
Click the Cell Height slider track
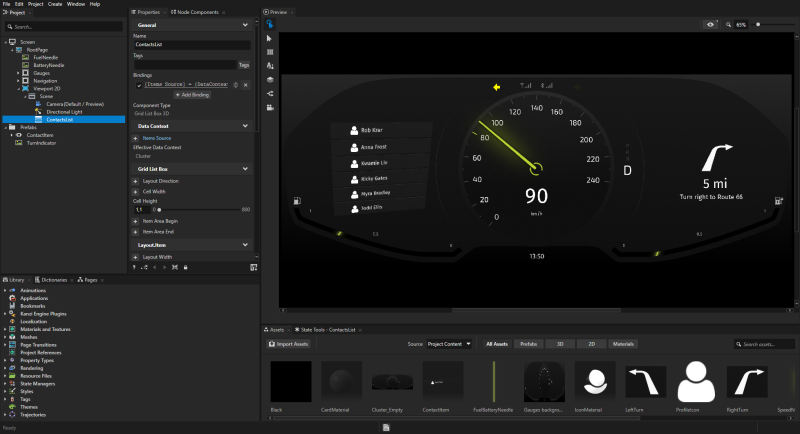pos(200,209)
